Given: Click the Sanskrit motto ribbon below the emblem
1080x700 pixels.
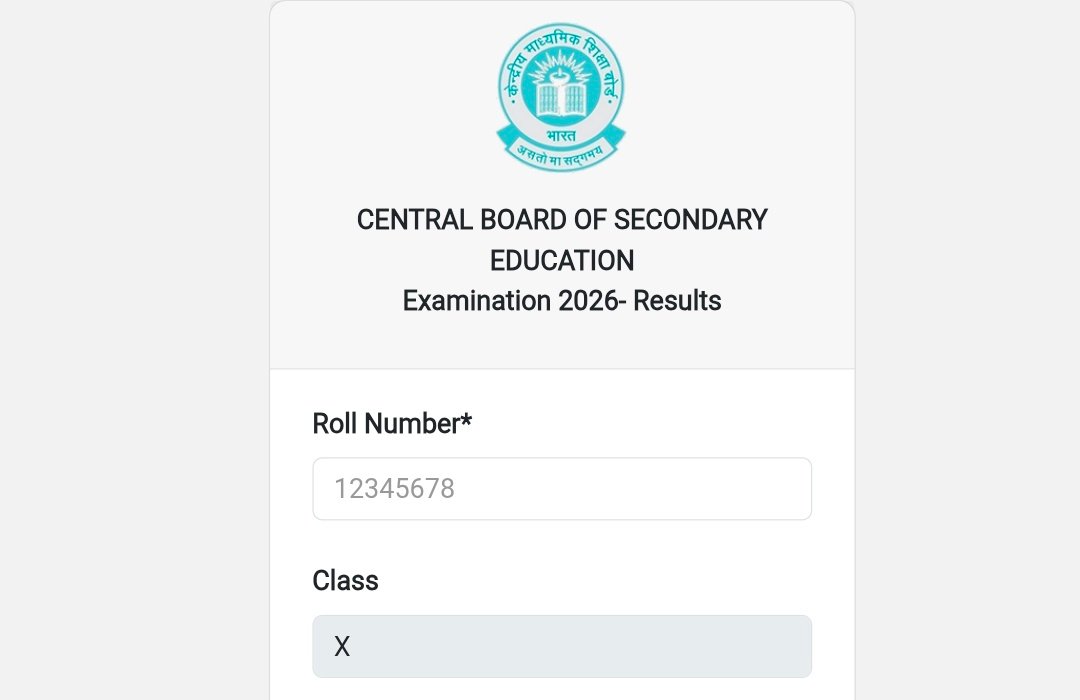Looking at the screenshot, I should tap(561, 152).
